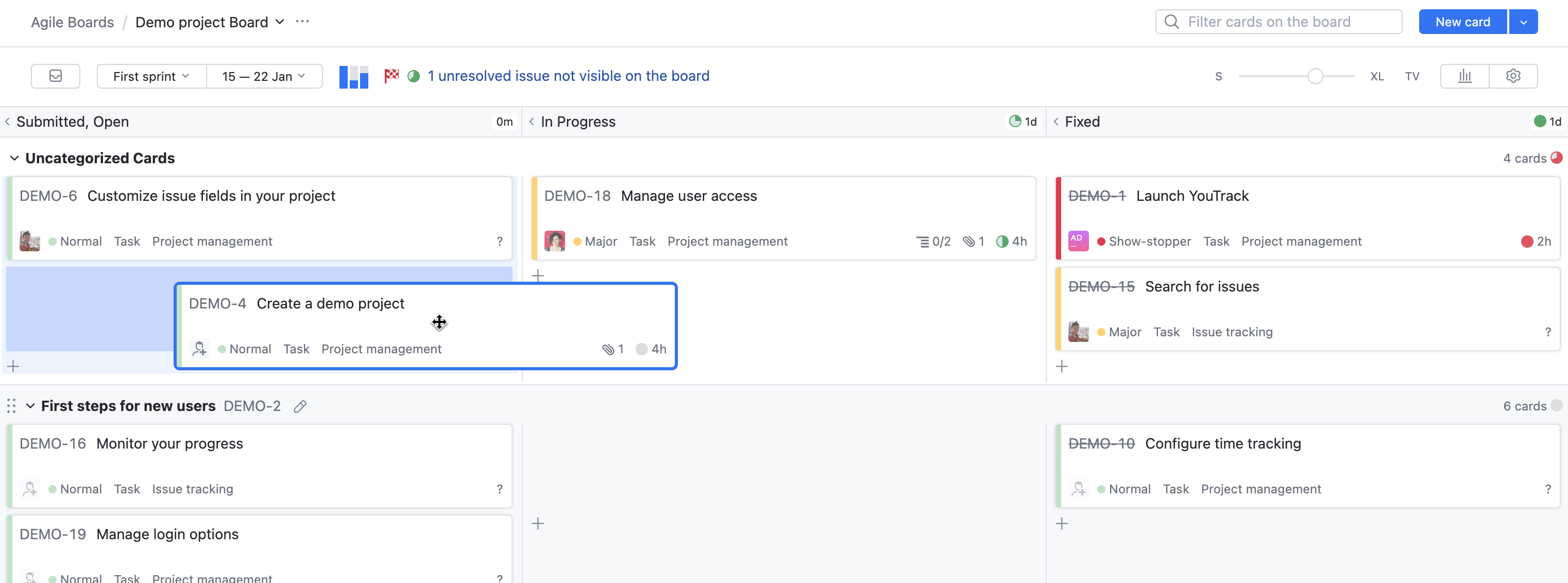The height and width of the screenshot is (583, 1568).
Task: Open the backlog inbox icon
Action: [56, 76]
